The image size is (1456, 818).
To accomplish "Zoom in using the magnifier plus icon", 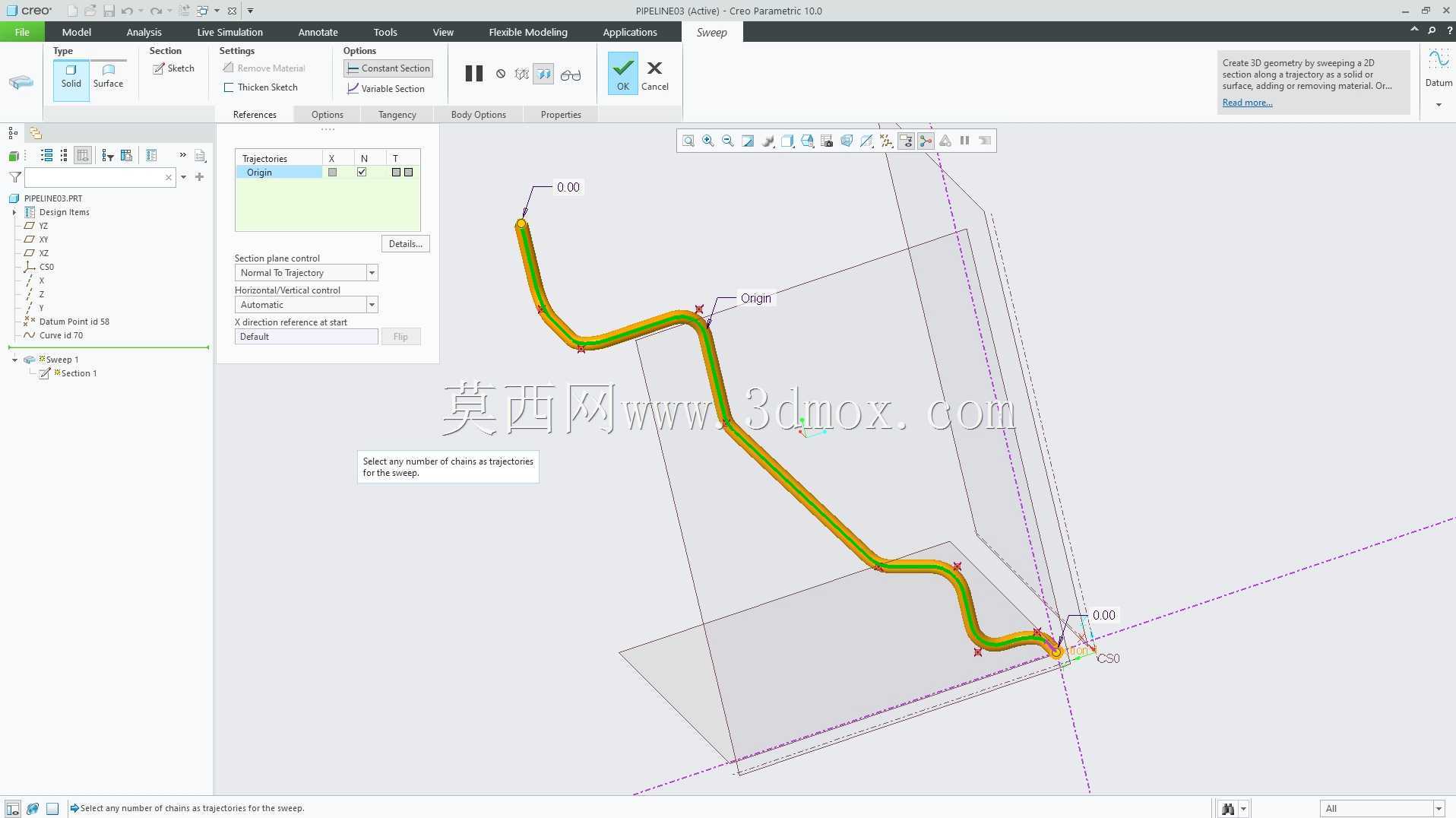I will (708, 141).
